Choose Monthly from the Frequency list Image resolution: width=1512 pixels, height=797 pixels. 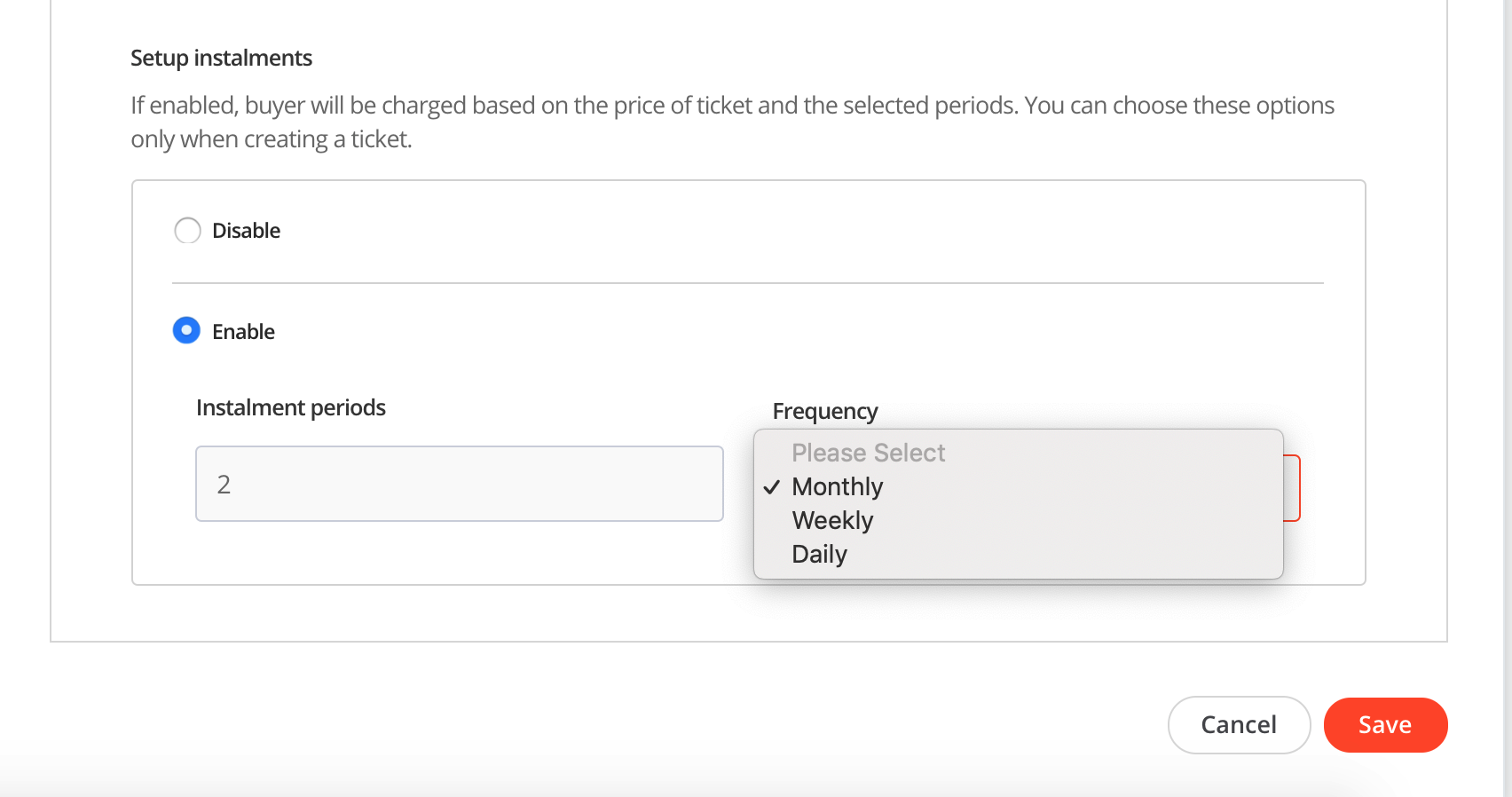pos(837,486)
